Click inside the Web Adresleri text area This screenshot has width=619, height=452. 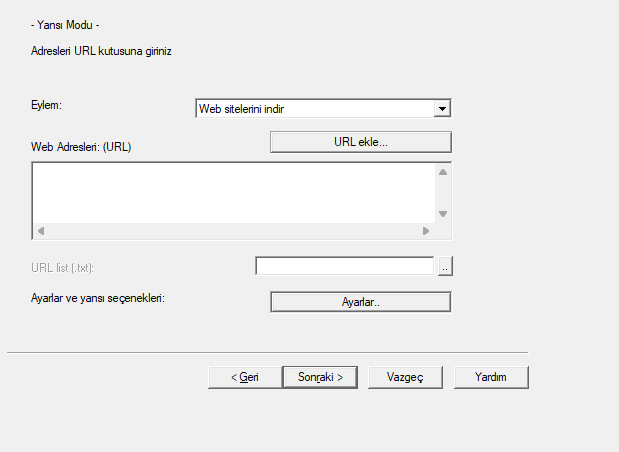232,191
